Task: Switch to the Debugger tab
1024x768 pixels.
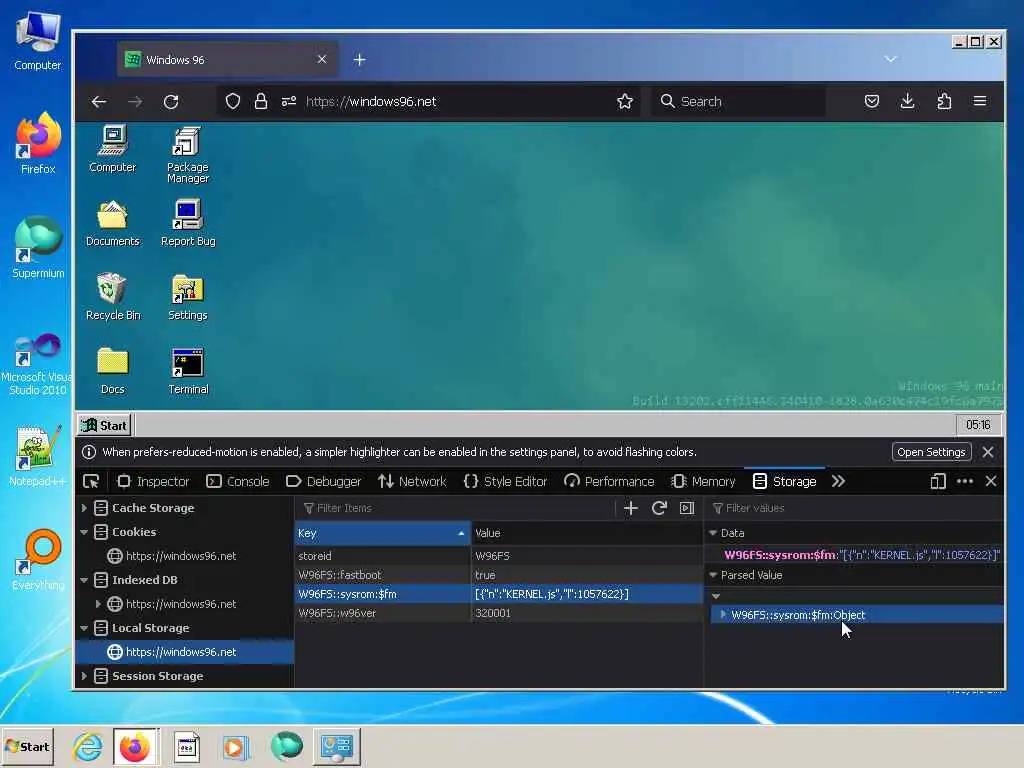Action: pos(323,481)
